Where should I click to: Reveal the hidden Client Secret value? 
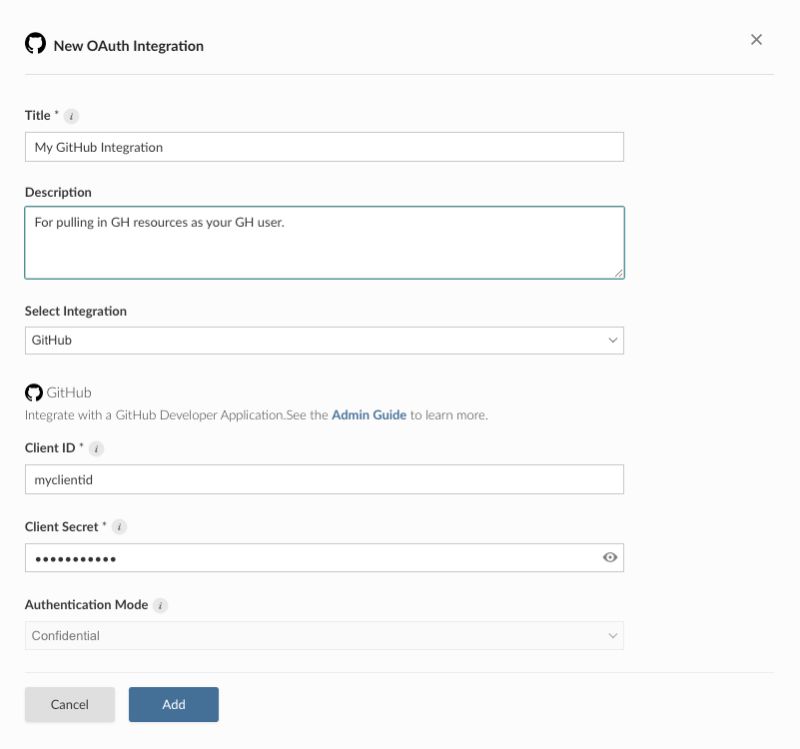pos(608,557)
